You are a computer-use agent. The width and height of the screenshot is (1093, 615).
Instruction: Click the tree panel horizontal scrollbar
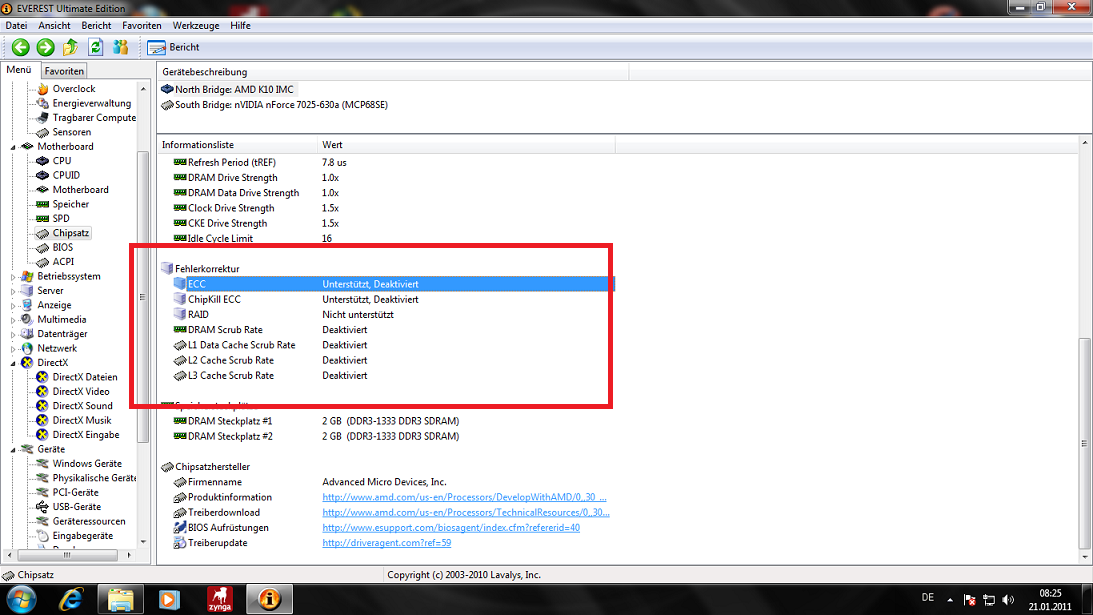pyautogui.click(x=68, y=556)
